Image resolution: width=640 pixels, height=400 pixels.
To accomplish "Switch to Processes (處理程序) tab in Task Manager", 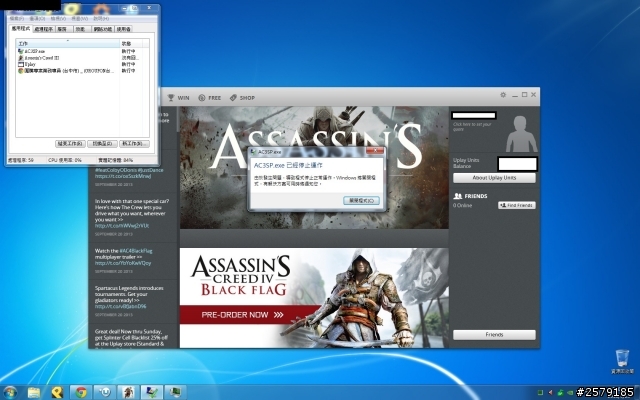I will tap(43, 29).
